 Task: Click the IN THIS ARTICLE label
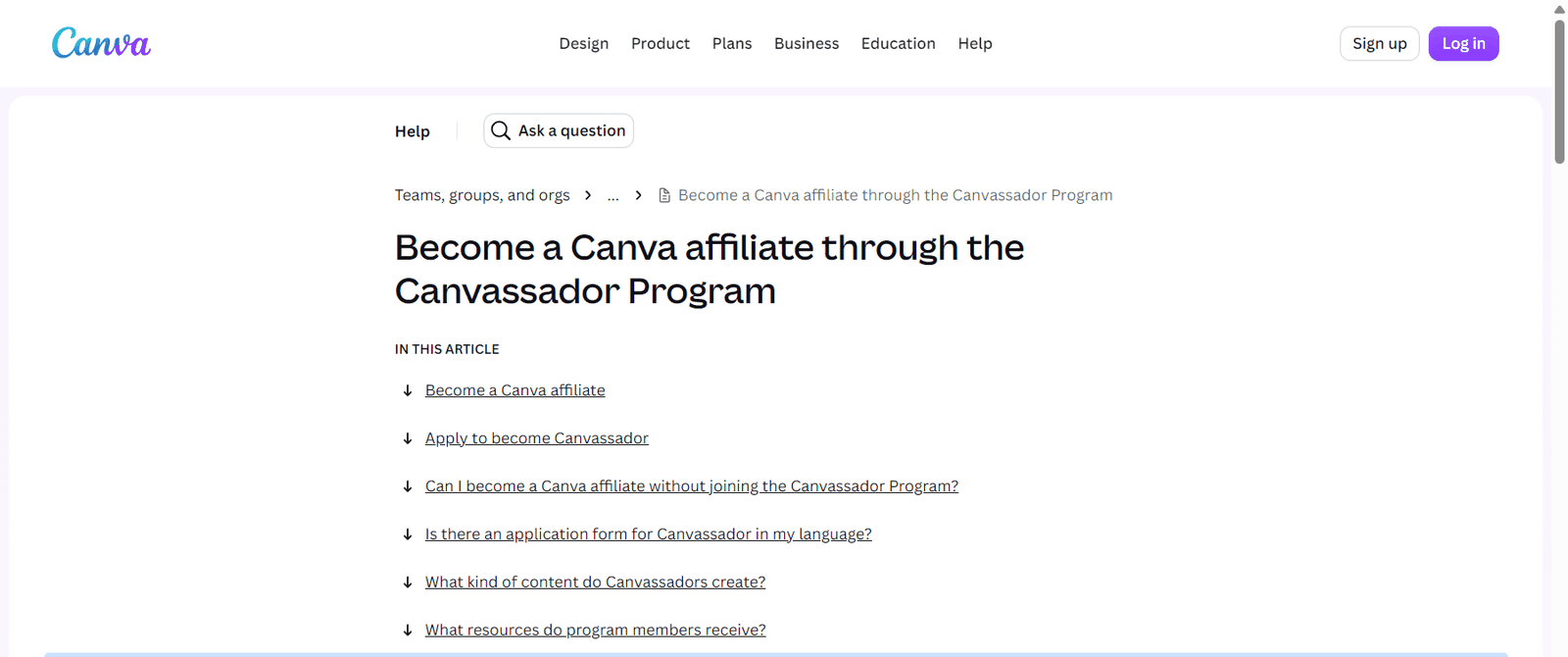click(x=447, y=349)
